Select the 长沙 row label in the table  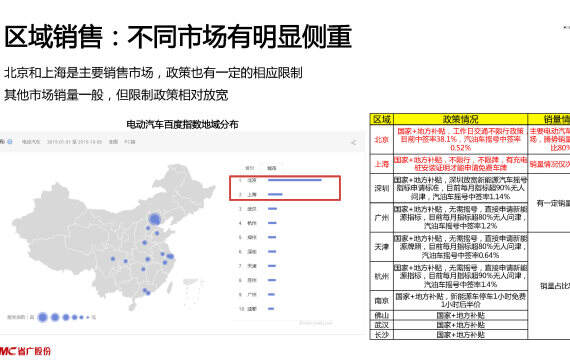click(382, 335)
